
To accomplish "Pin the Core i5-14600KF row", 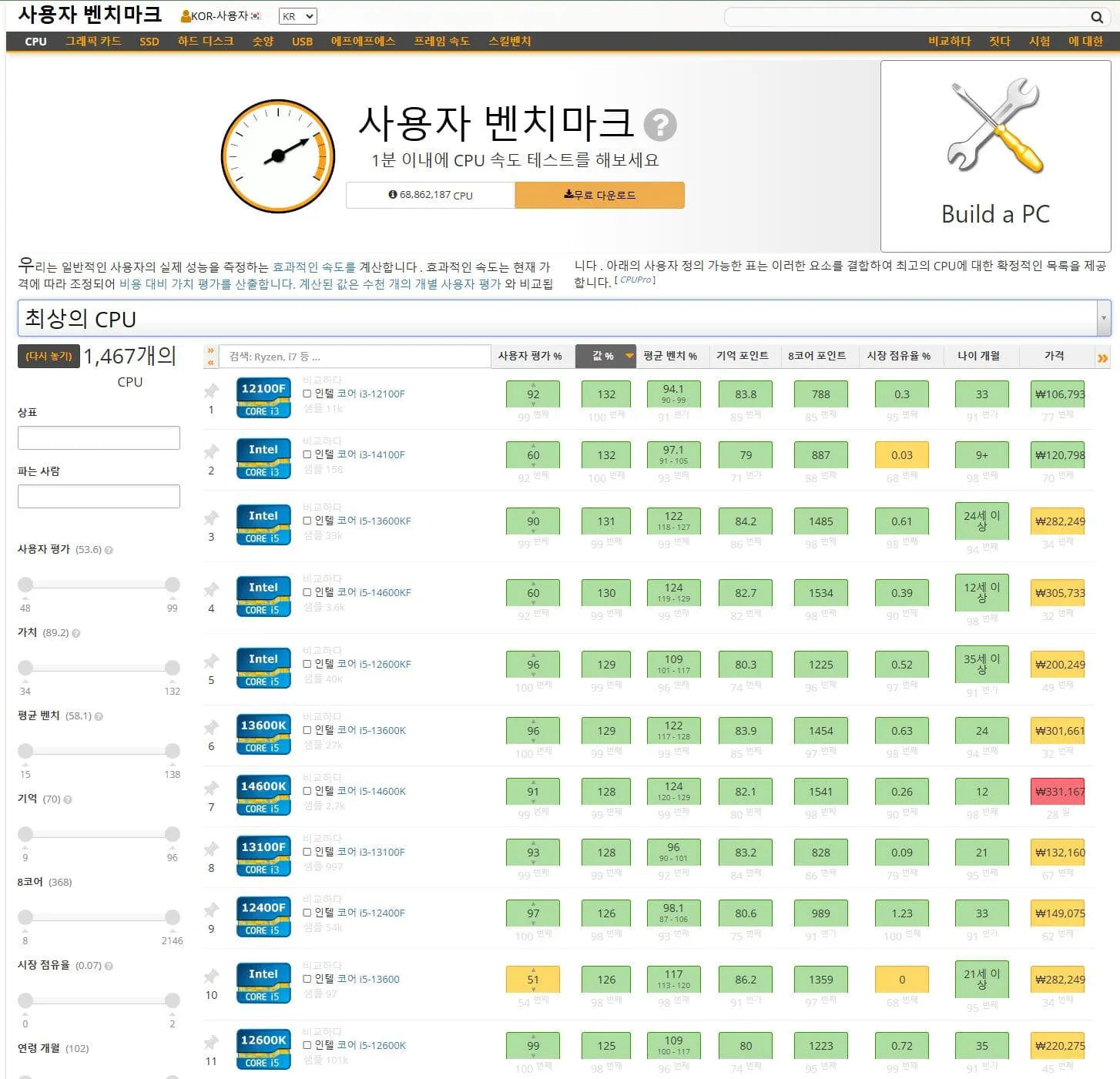I will pos(211,590).
